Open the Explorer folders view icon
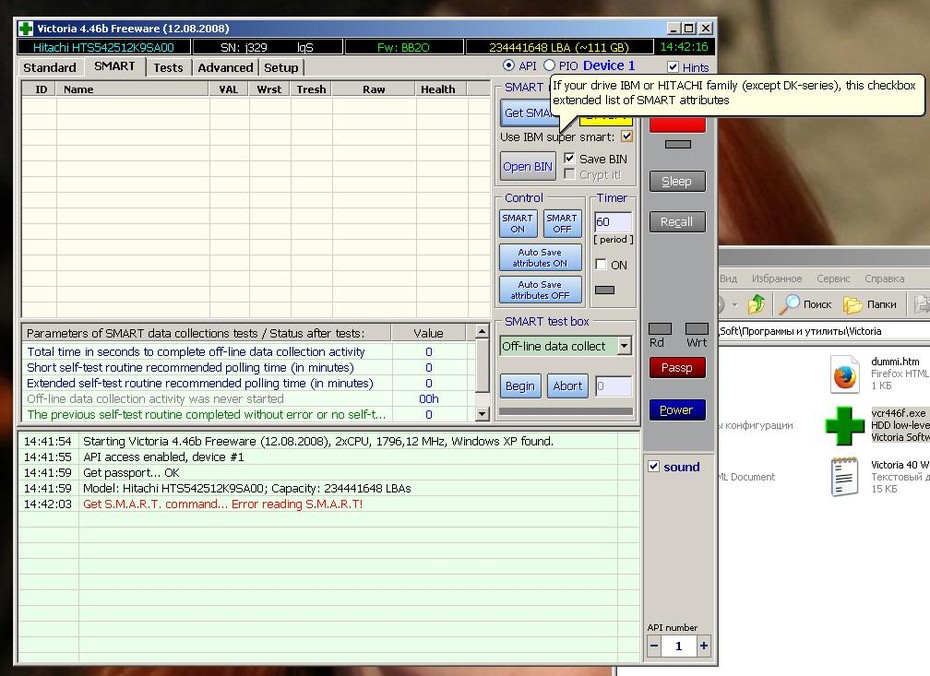This screenshot has height=676, width=930. coord(853,304)
